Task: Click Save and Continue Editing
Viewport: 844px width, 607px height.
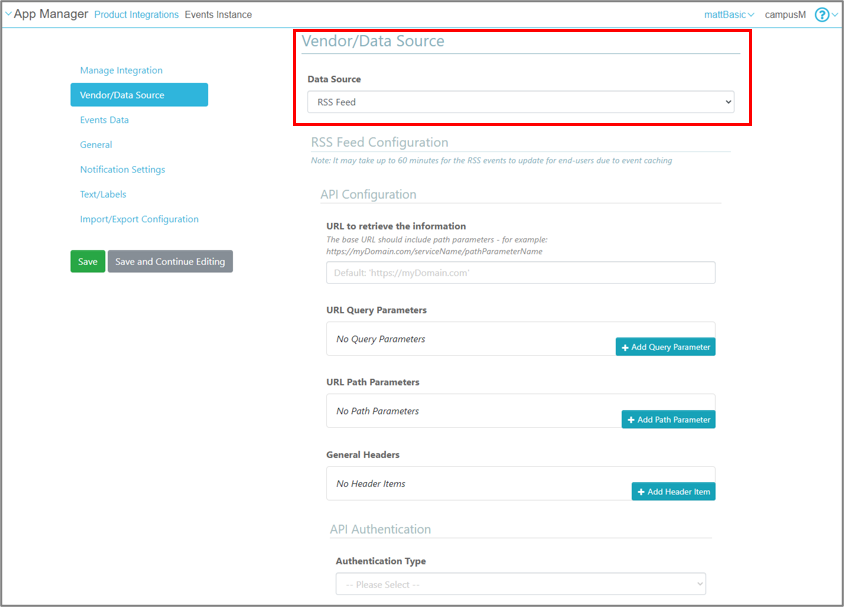Action: pyautogui.click(x=170, y=261)
